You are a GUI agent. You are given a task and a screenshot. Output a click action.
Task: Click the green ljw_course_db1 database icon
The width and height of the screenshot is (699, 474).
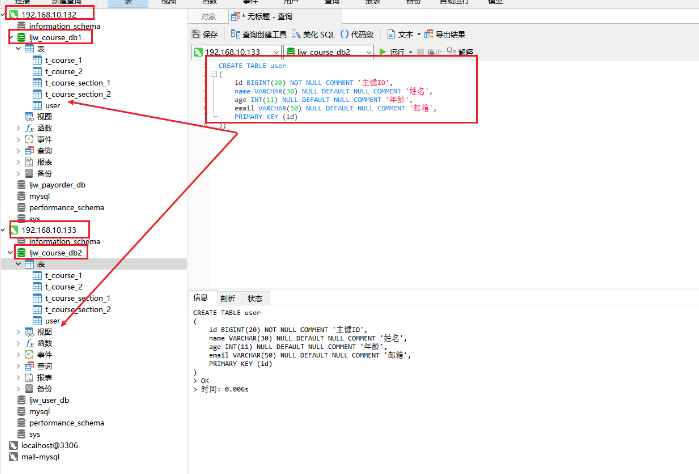tap(21, 37)
